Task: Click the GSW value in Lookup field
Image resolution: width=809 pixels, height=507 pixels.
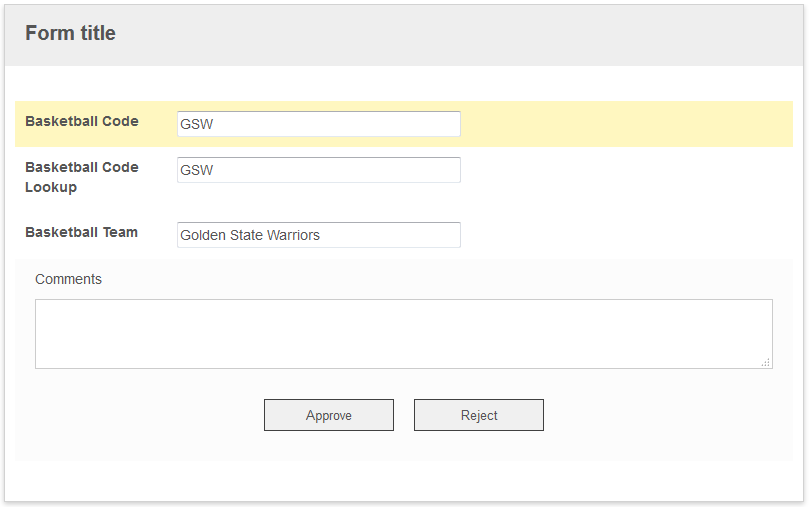Action: point(197,170)
